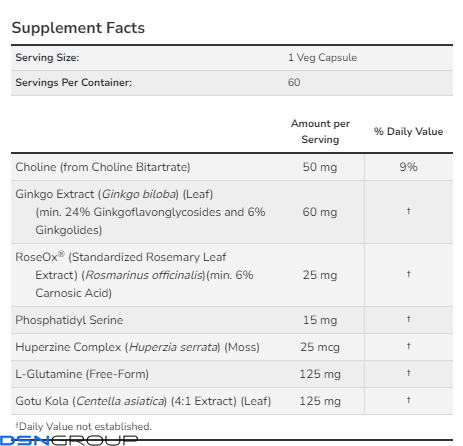This screenshot has width=463, height=446.
Task: Click the % Daily Value column header
Action: point(408,131)
